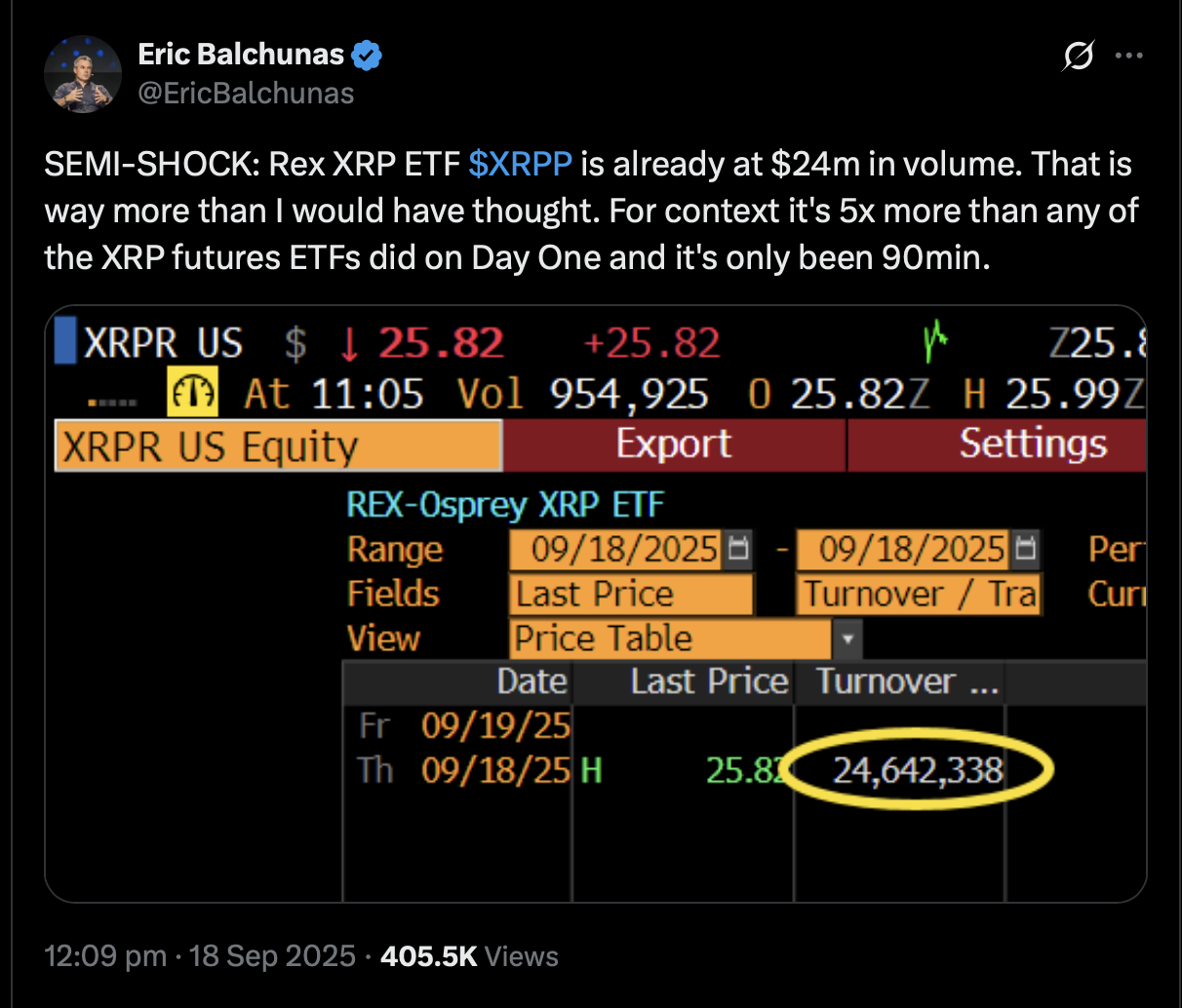Open the Settings menu

tap(996, 446)
